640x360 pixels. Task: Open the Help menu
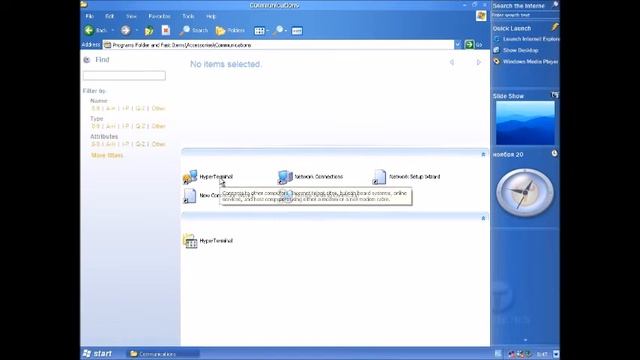coord(211,16)
